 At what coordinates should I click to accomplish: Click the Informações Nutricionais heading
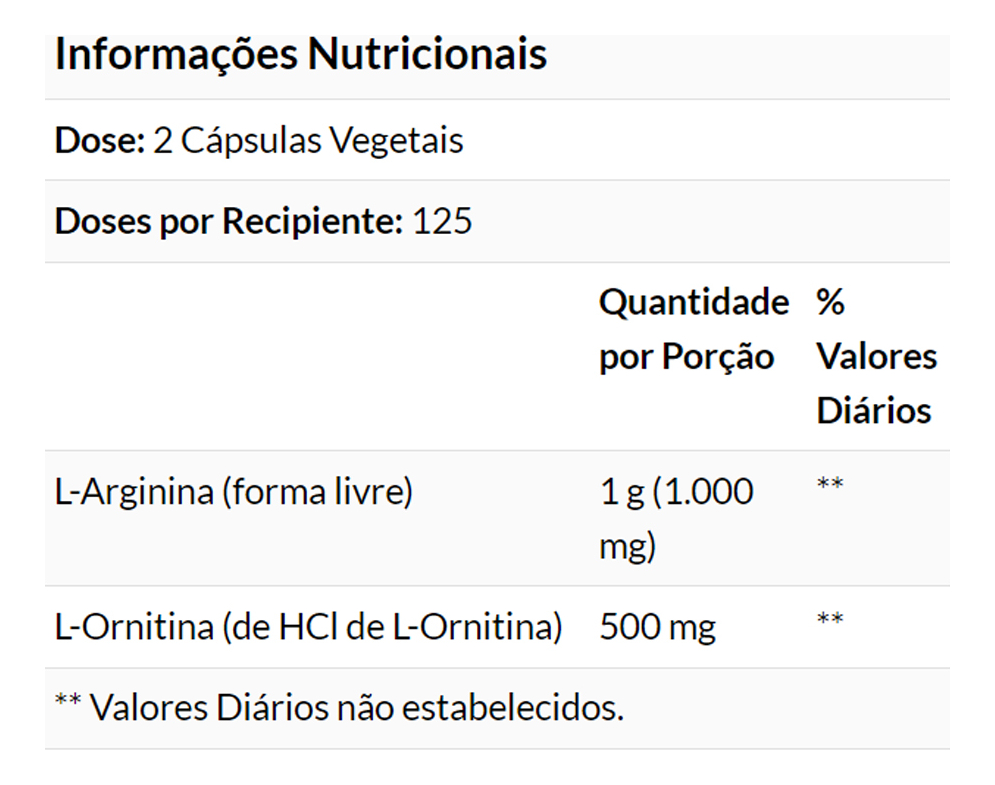pos(300,55)
